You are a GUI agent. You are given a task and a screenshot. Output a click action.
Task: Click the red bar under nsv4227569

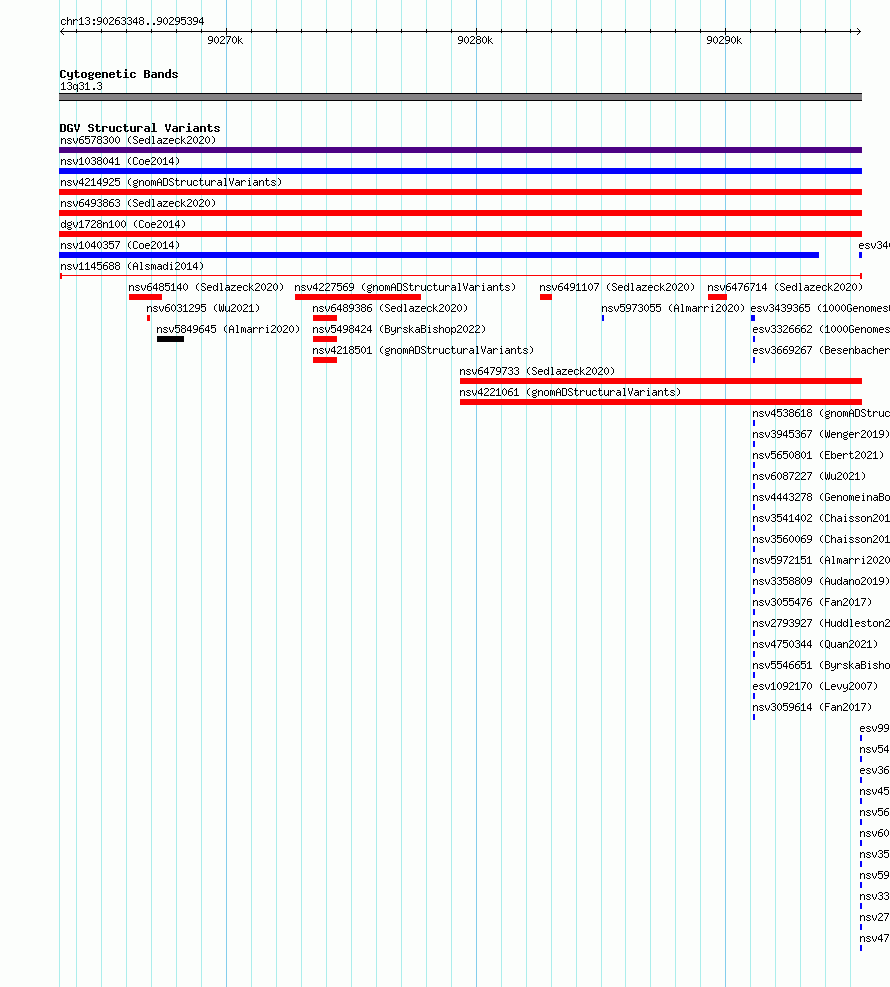(x=358, y=297)
